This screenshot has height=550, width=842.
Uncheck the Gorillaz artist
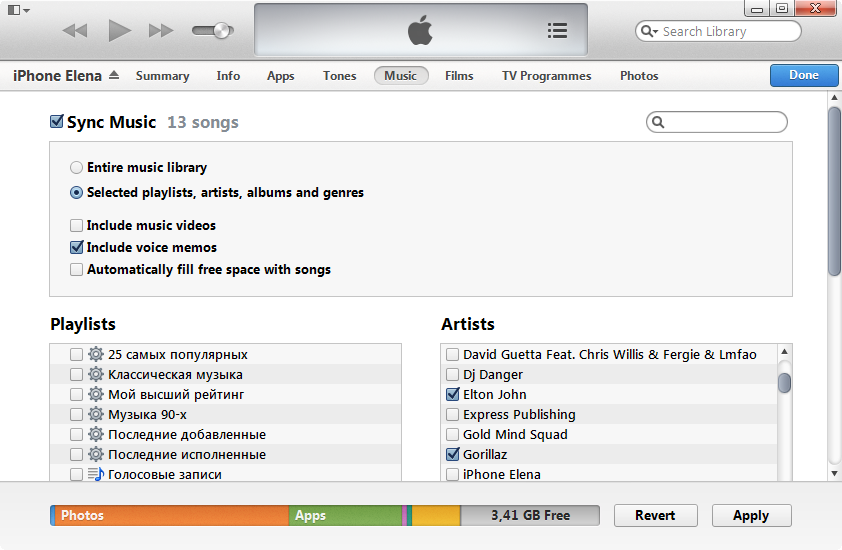453,454
